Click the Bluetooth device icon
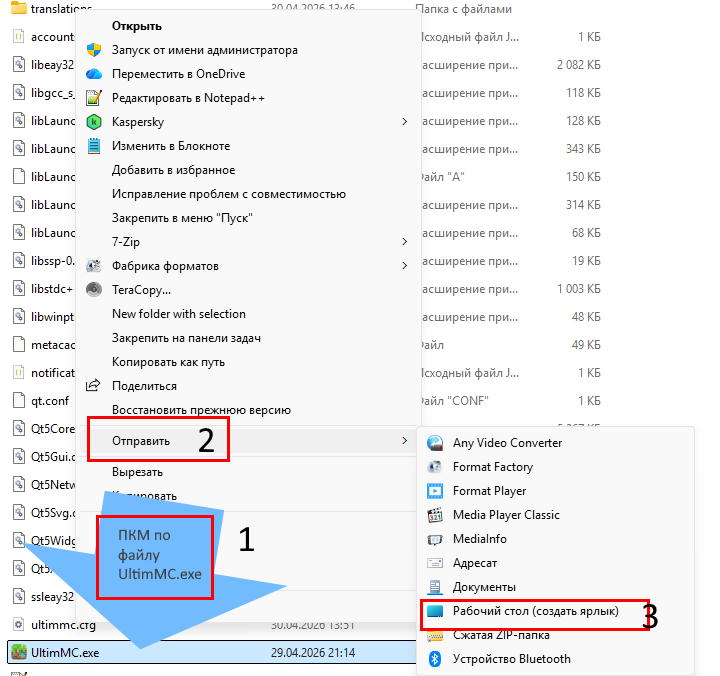This screenshot has width=720, height=676. click(x=434, y=659)
